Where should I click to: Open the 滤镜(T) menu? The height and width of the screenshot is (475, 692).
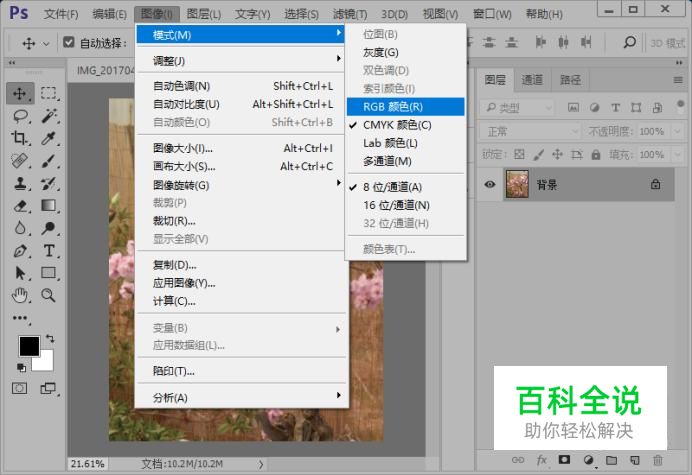pos(350,14)
